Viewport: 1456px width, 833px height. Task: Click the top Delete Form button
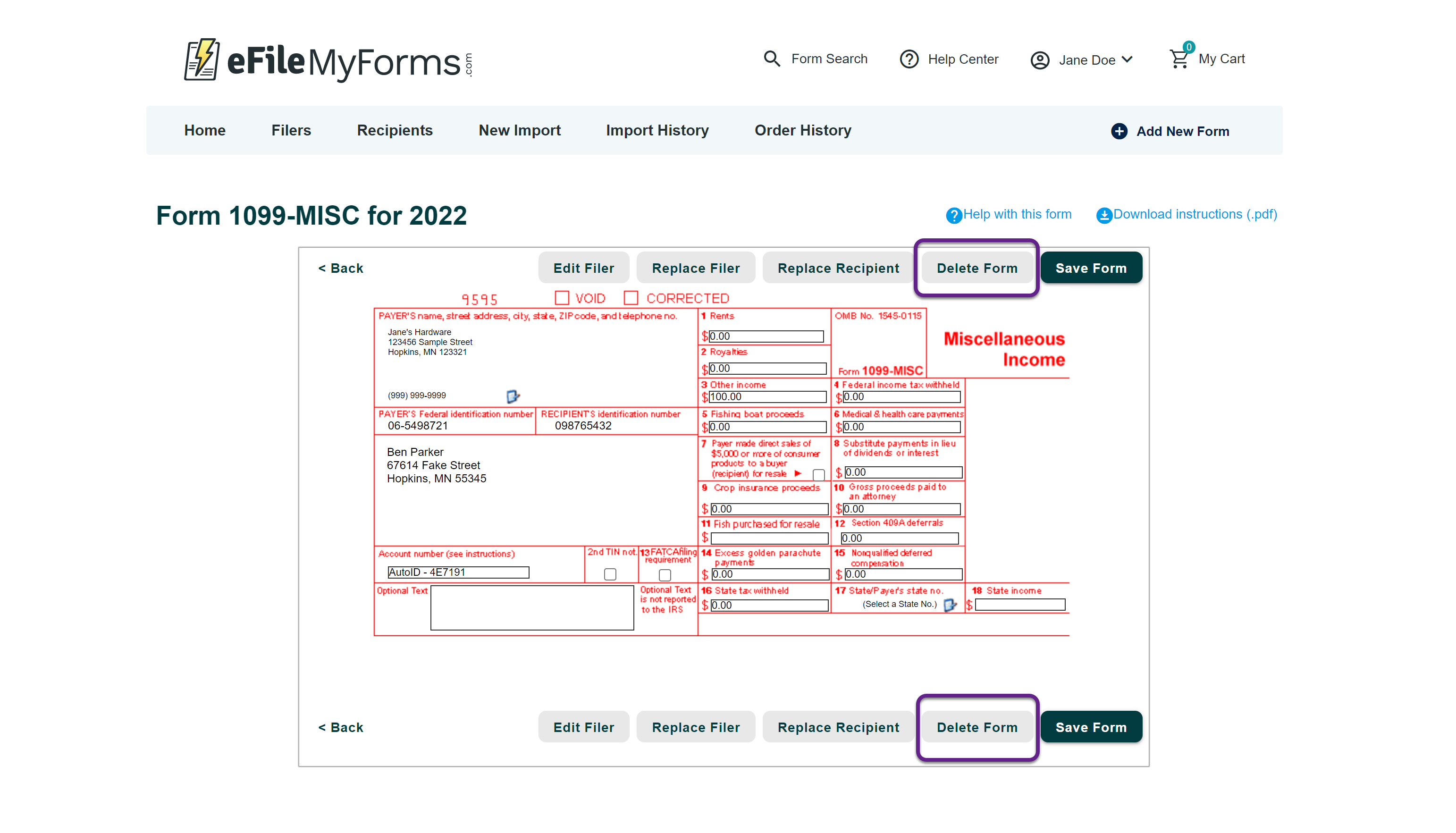click(976, 268)
